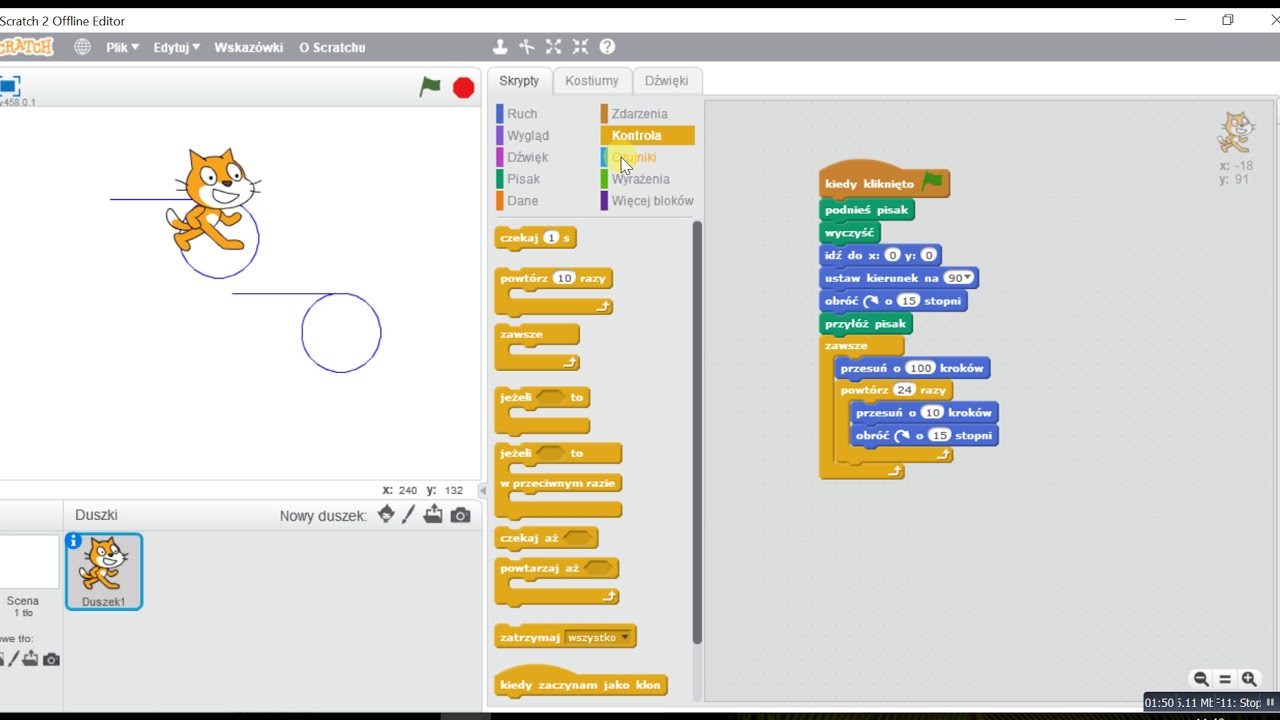This screenshot has height=720, width=1280.
Task: Upload backdrop from file icon
Action: 31,659
